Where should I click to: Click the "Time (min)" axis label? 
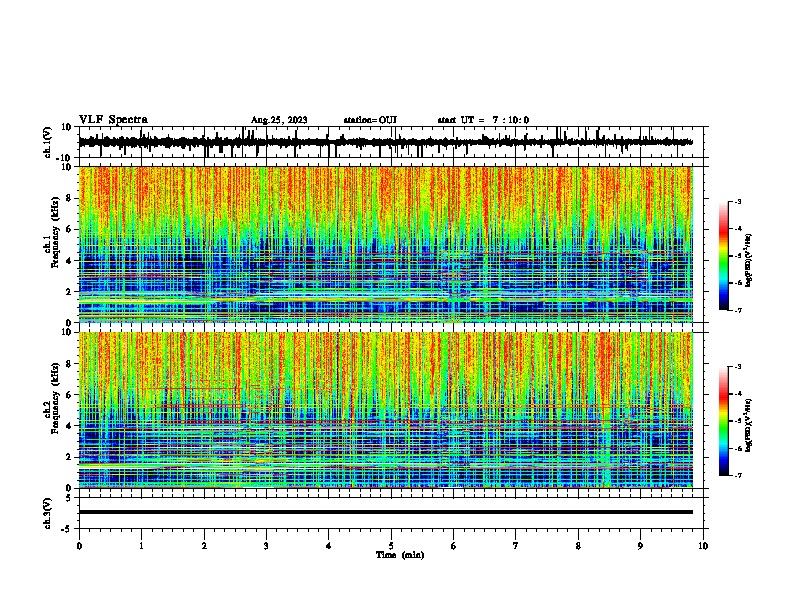[x=400, y=555]
